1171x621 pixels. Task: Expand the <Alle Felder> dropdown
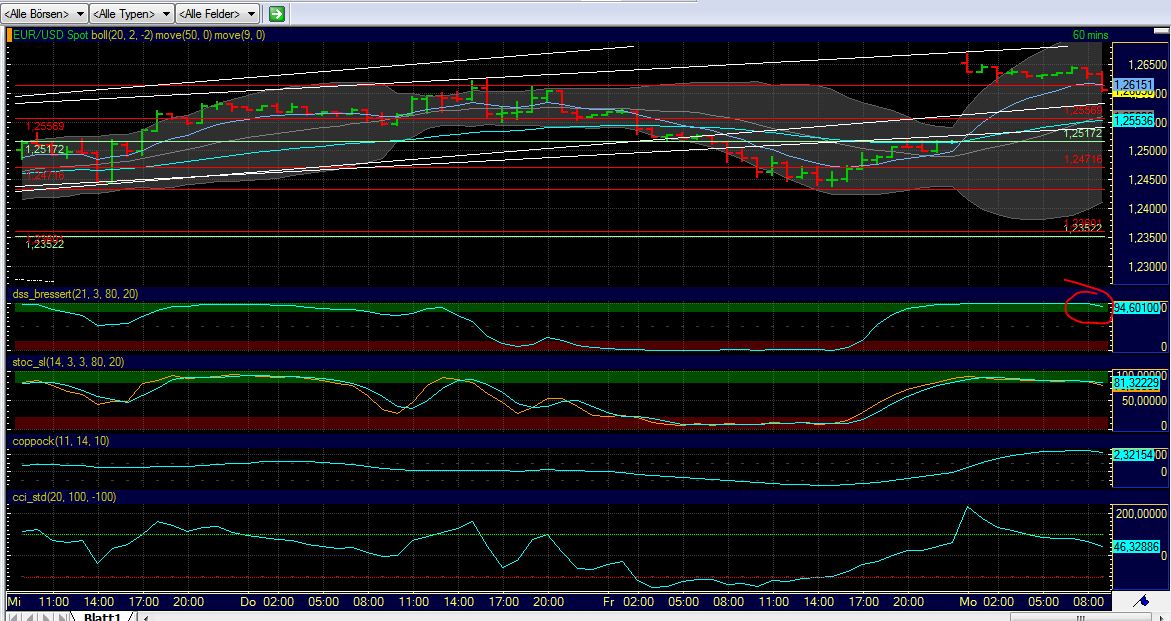point(218,13)
